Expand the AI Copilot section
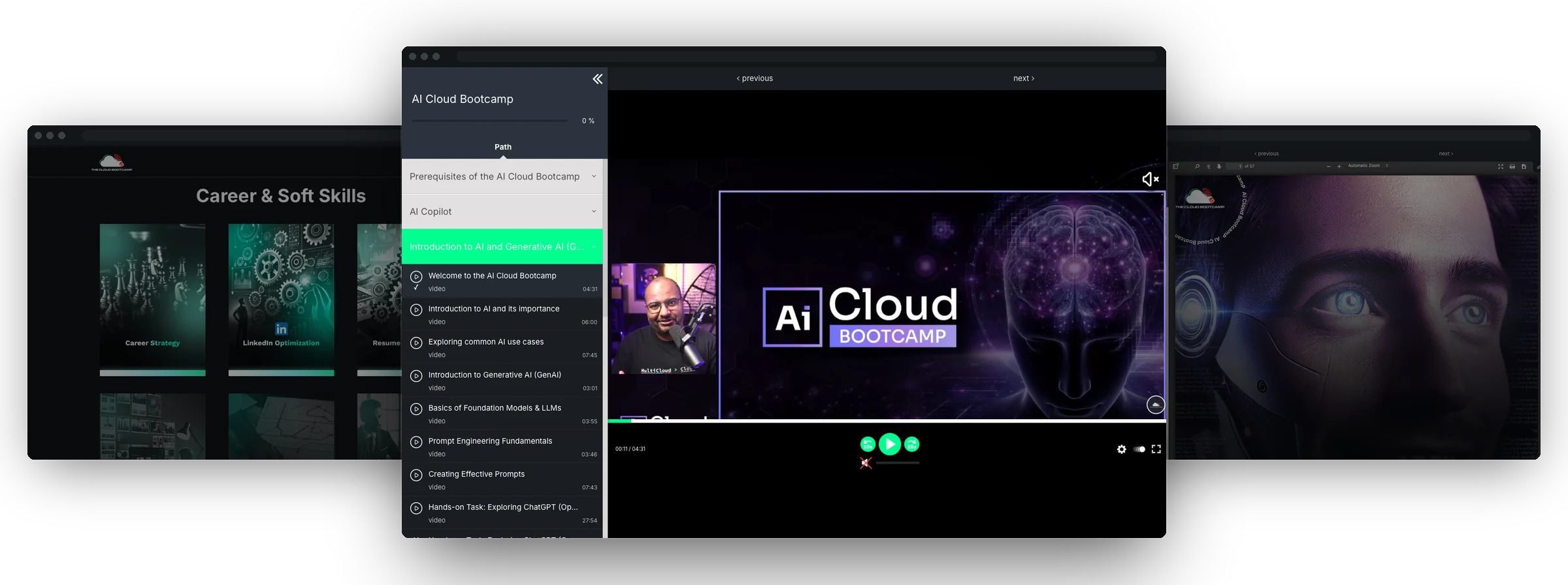 [502, 212]
